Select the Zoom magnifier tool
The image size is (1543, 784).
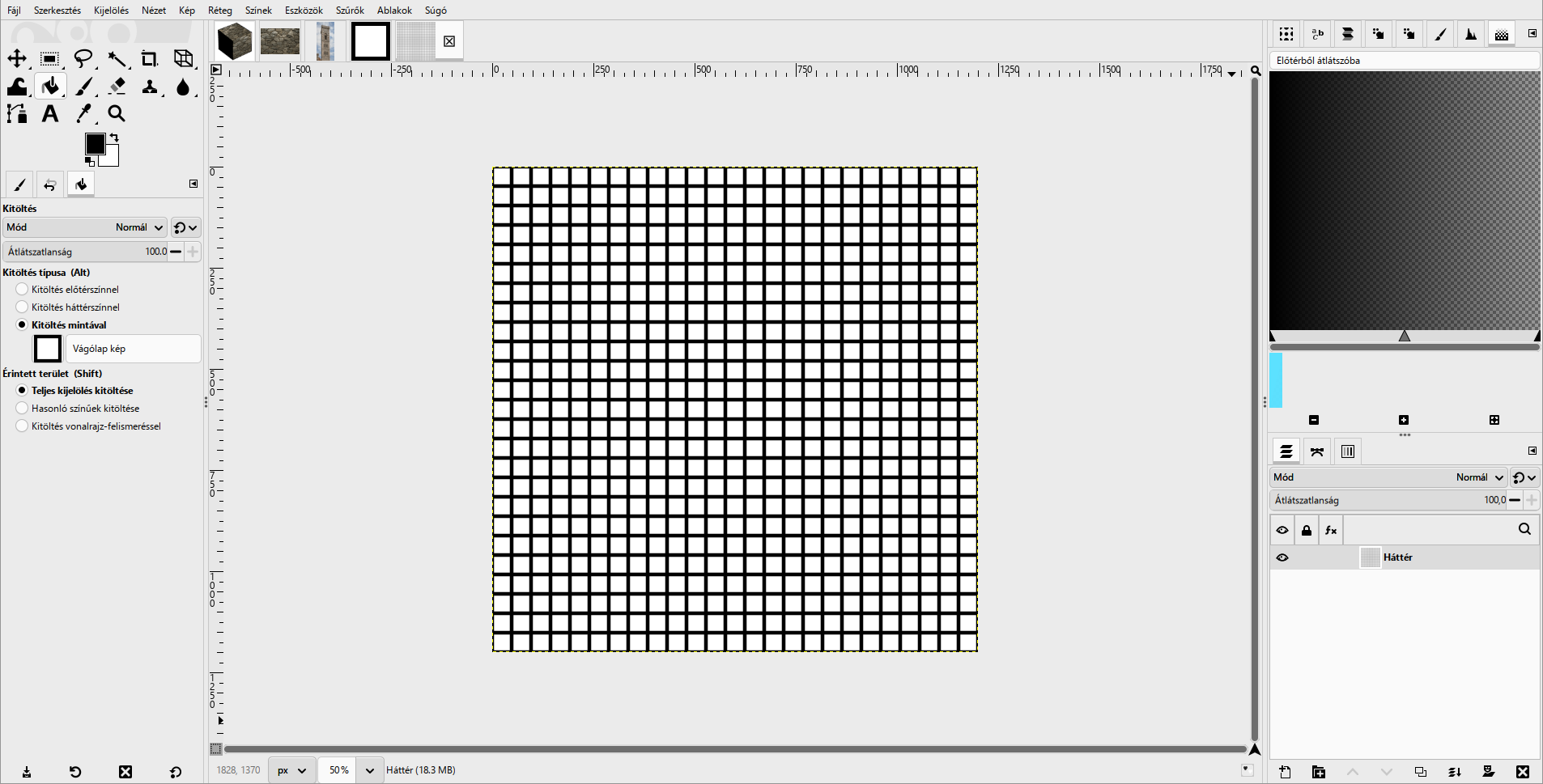tap(117, 113)
